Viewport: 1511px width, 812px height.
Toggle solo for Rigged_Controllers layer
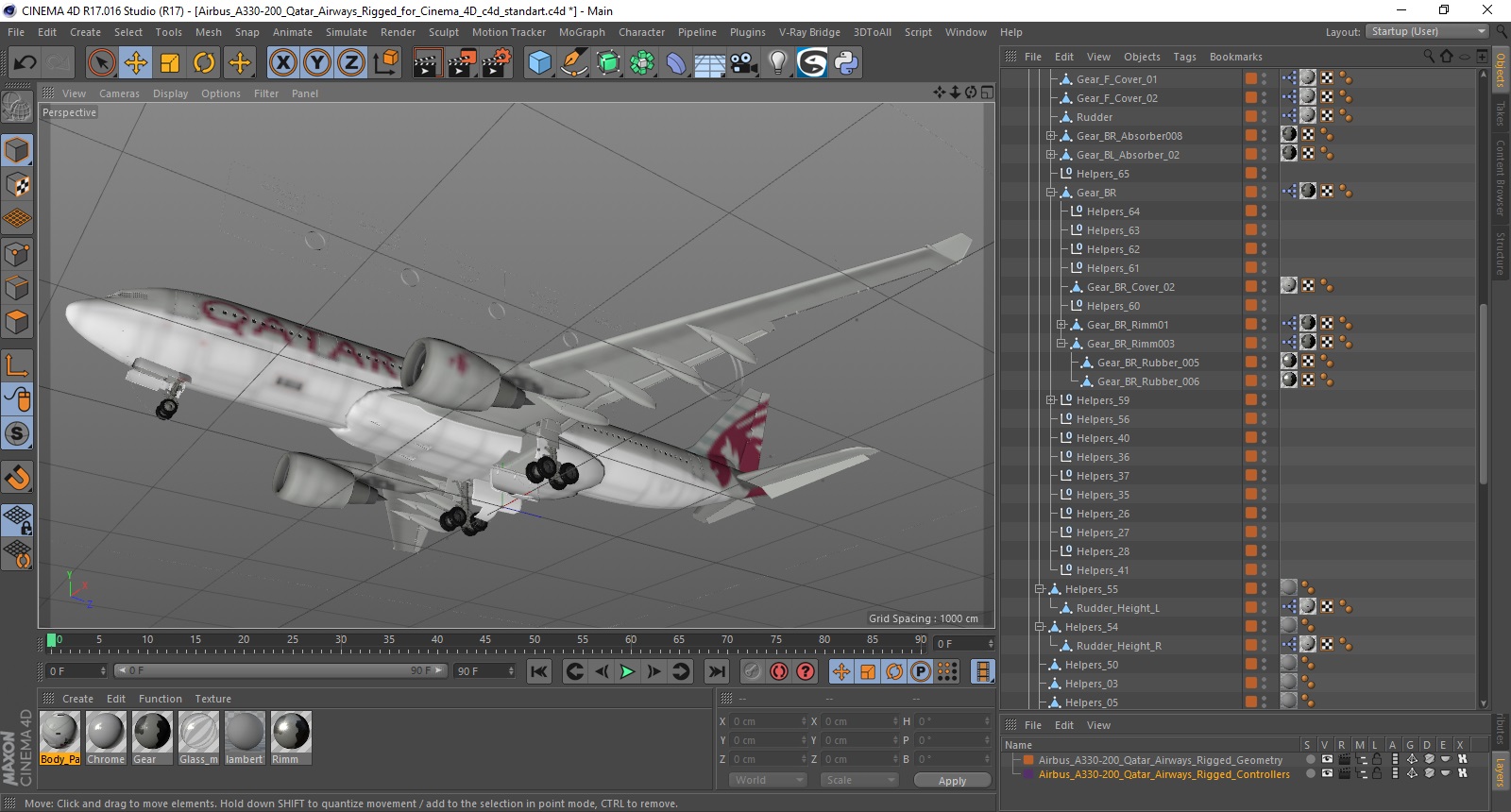coord(1310,773)
